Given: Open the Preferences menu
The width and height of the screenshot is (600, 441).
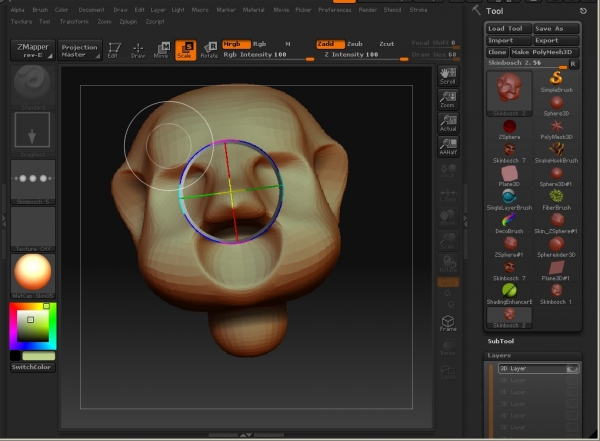Looking at the screenshot, I should pos(335,10).
